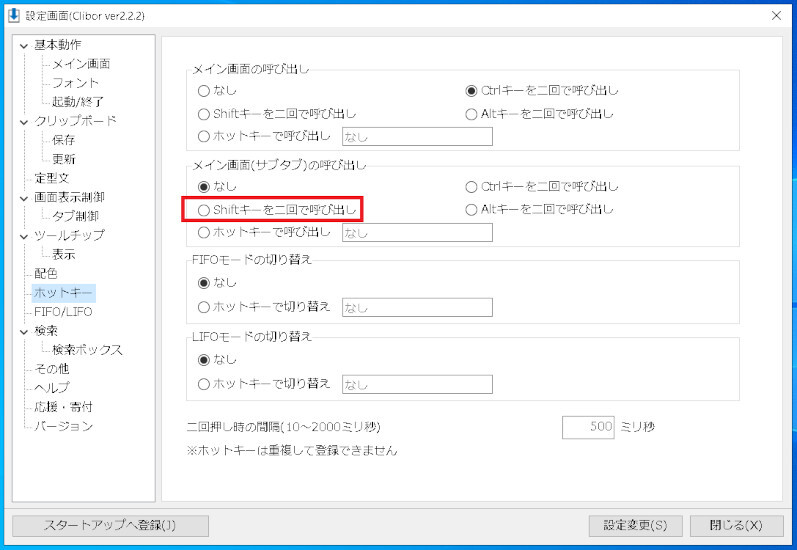This screenshot has height=550, width=797.
Task: Click the Clibor app icon in title bar
Action: (x=13, y=15)
